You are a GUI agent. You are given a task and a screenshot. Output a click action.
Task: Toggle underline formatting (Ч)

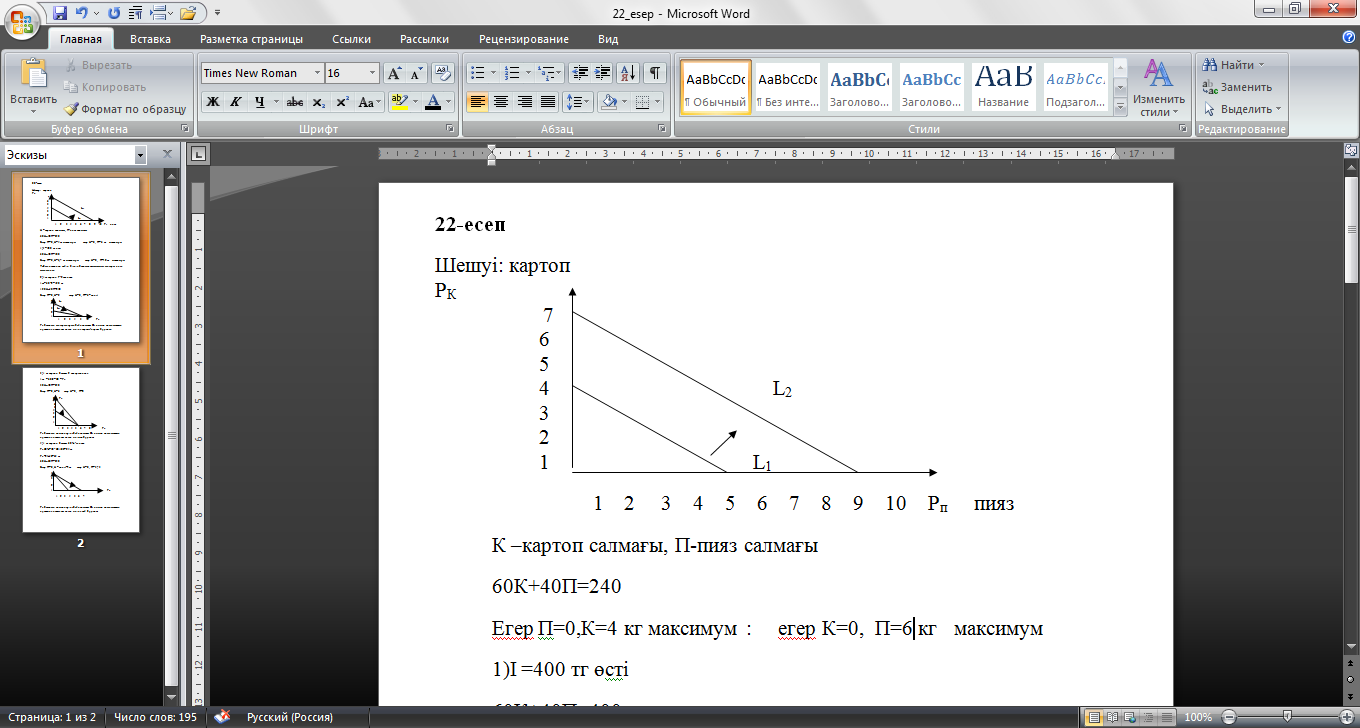coord(260,102)
